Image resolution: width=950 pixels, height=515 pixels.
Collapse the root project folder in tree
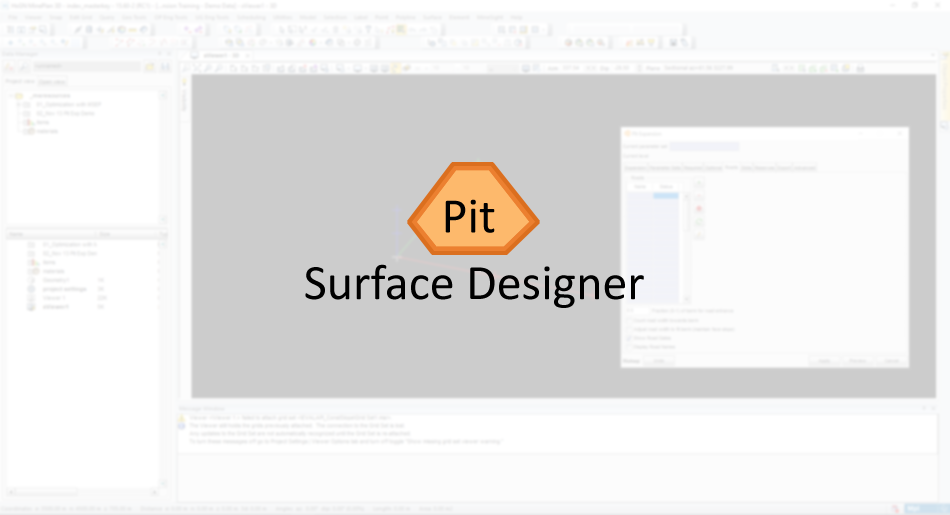[x=12, y=95]
